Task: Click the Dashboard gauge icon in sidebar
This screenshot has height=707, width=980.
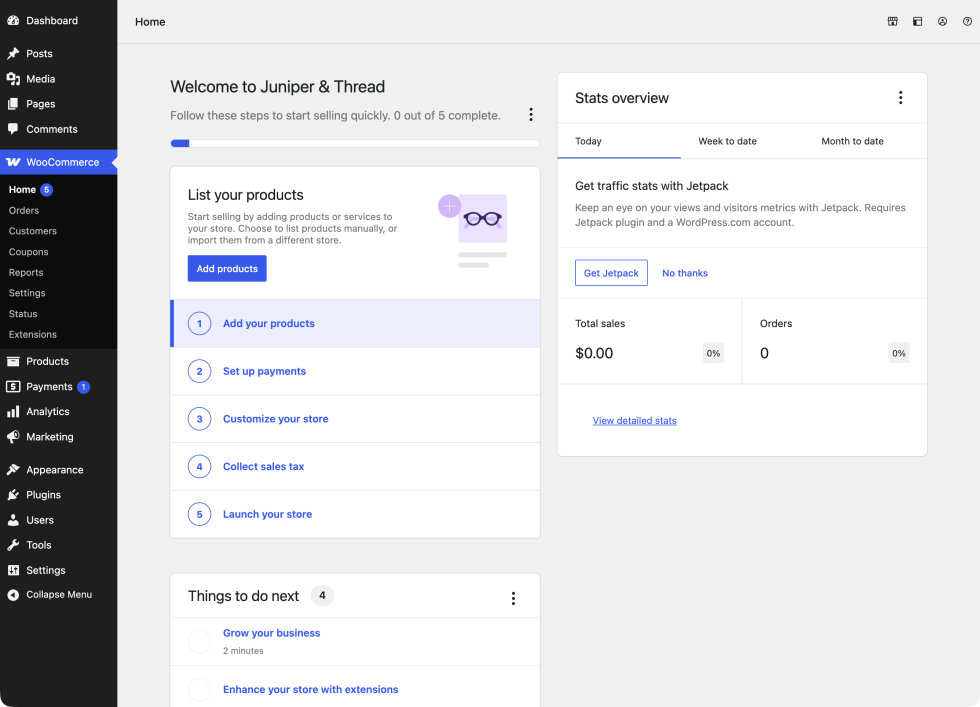Action: click(13, 20)
